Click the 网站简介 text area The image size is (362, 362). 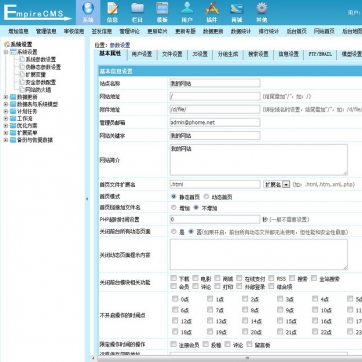point(259,160)
